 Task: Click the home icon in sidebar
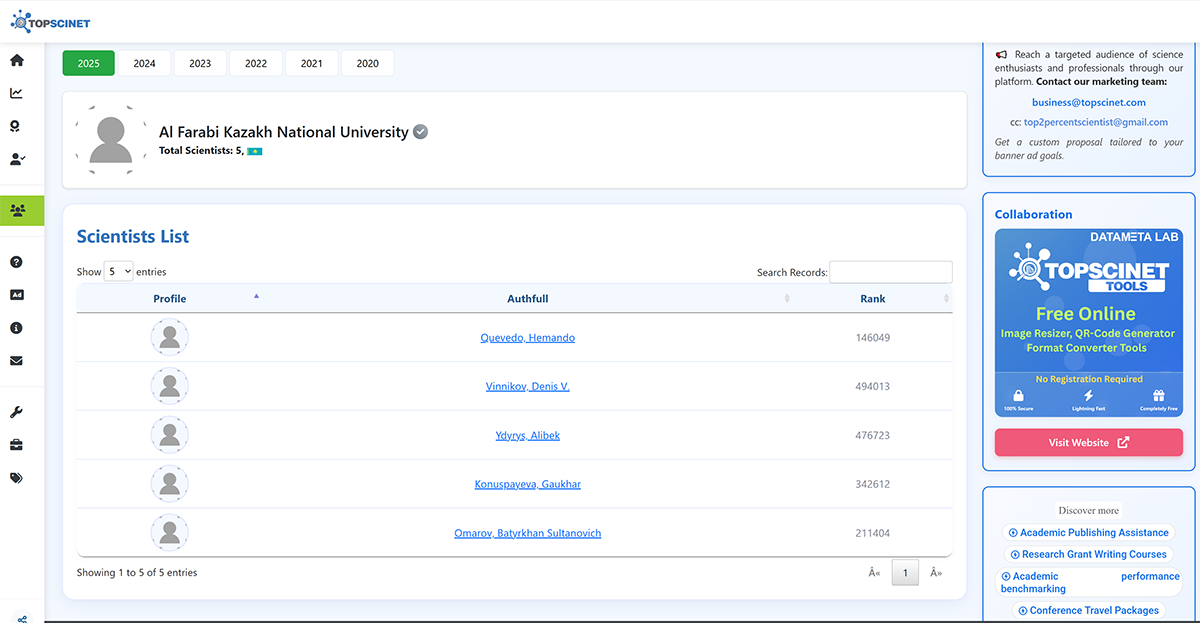pyautogui.click(x=17, y=60)
